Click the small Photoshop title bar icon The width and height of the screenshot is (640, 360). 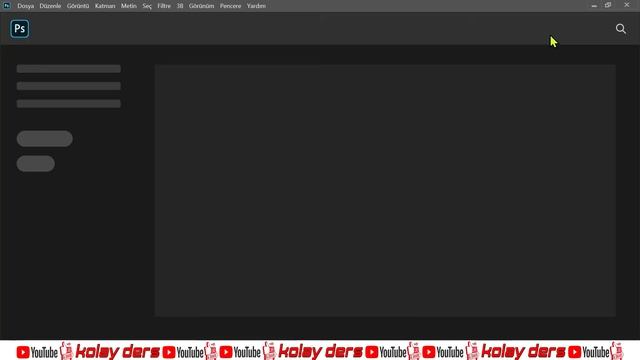(7, 5)
